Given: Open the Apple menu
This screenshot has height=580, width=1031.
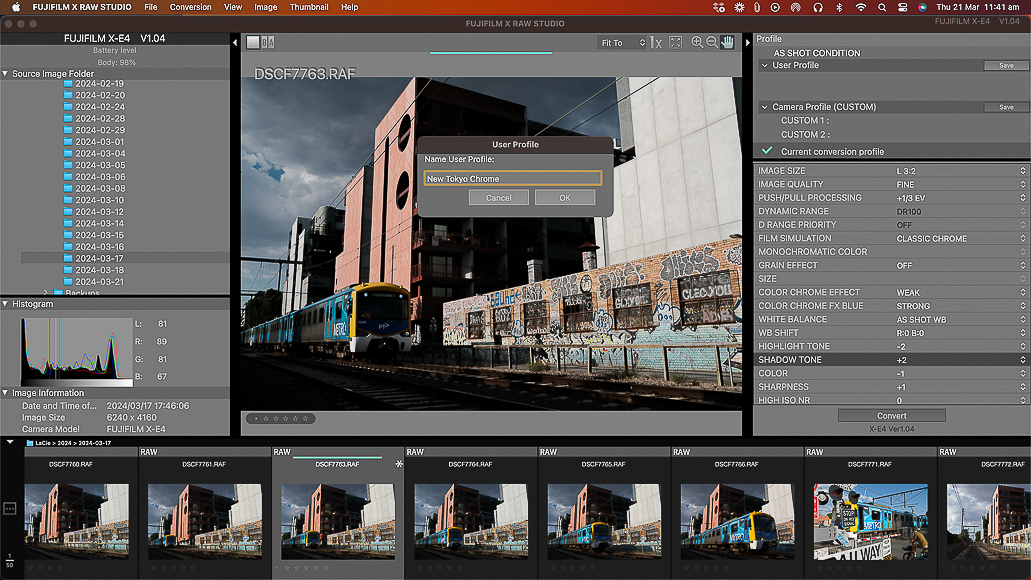Looking at the screenshot, I should (x=16, y=7).
